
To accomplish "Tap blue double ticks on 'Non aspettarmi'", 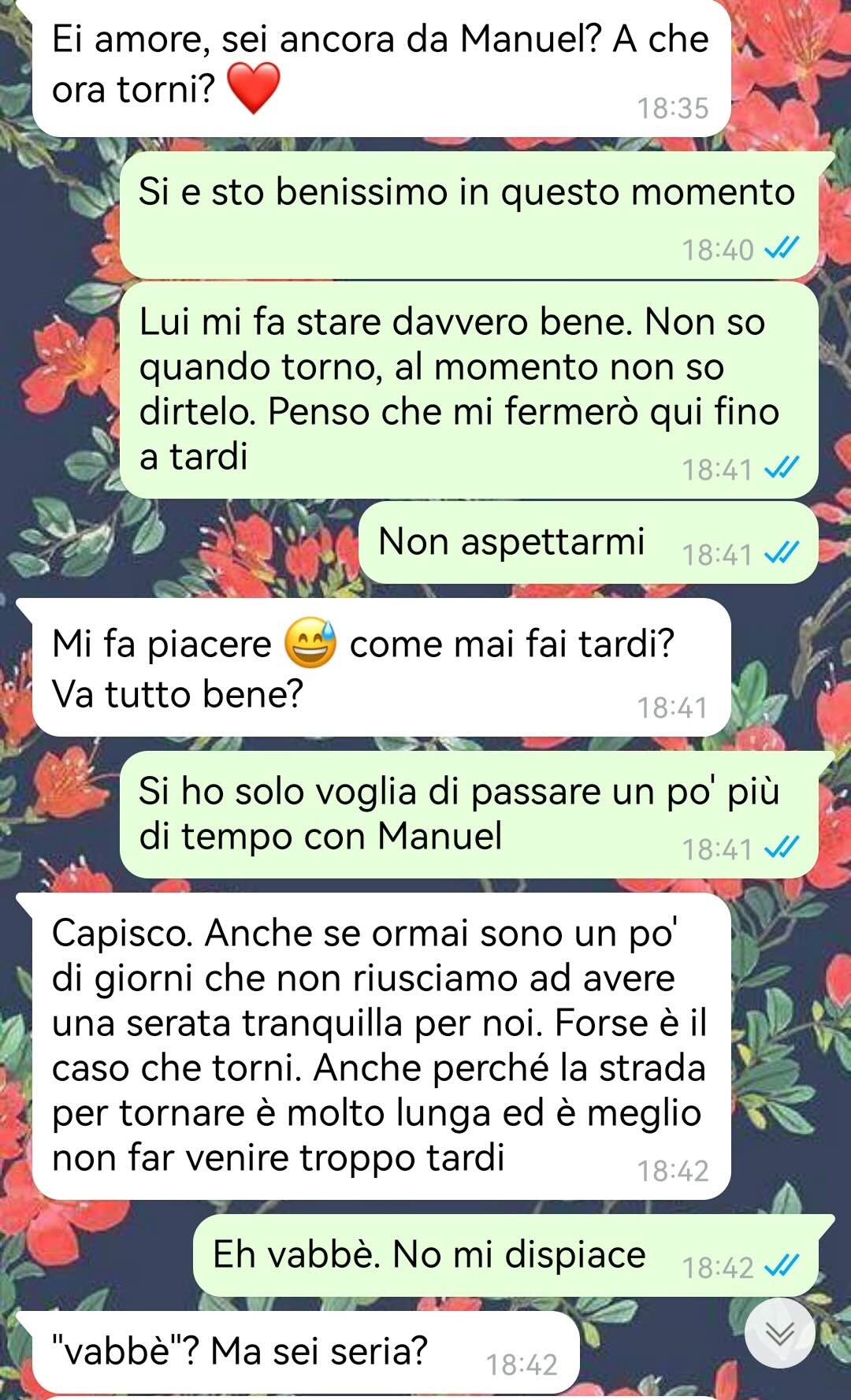I will pyautogui.click(x=782, y=554).
